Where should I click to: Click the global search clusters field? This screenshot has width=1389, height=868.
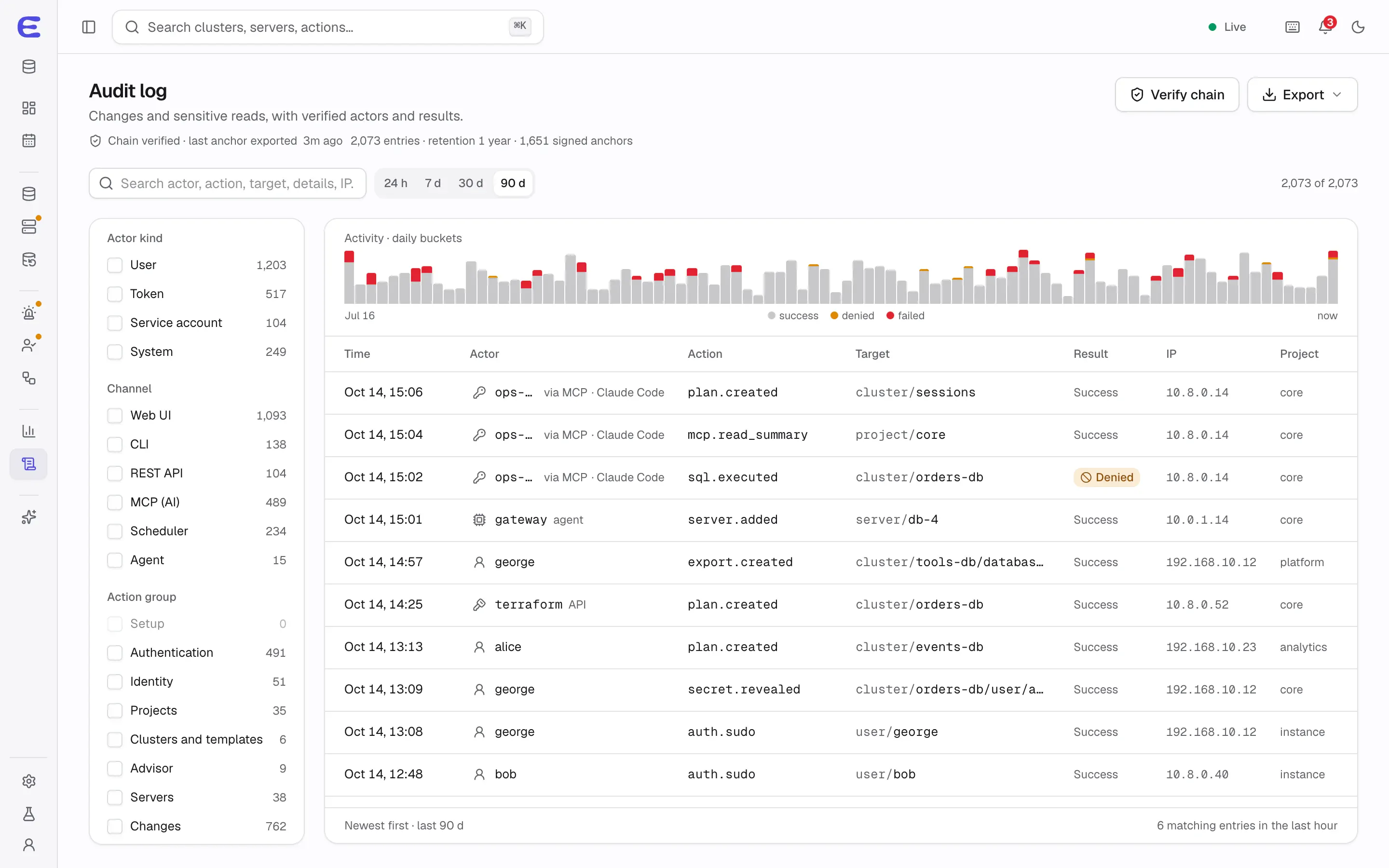[328, 27]
